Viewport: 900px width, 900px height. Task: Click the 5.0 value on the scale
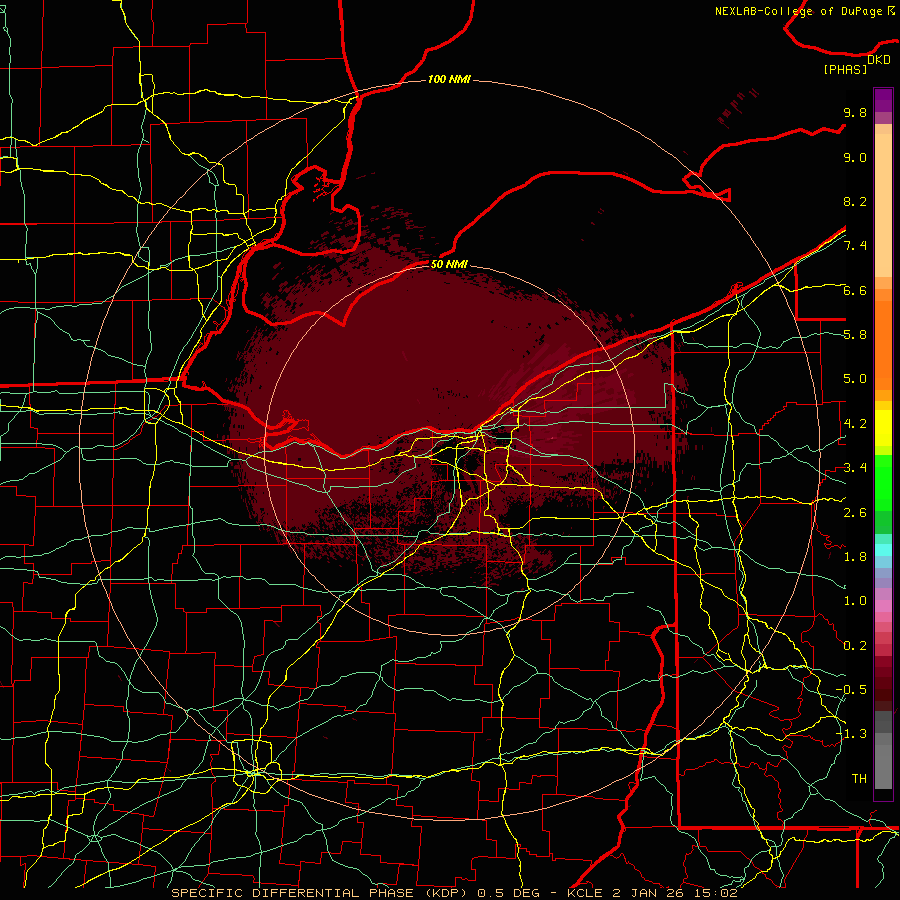(855, 379)
